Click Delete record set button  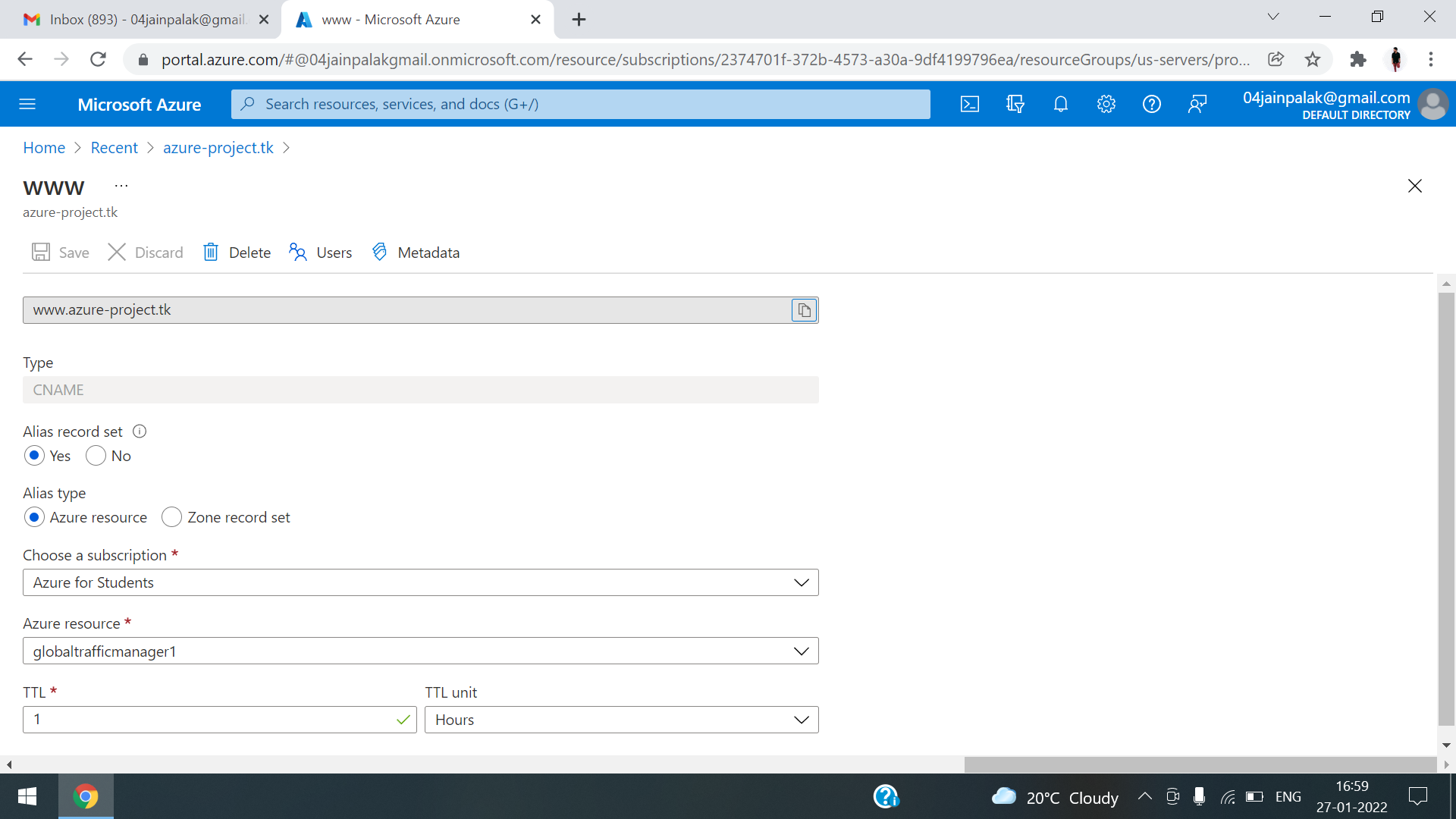(237, 253)
